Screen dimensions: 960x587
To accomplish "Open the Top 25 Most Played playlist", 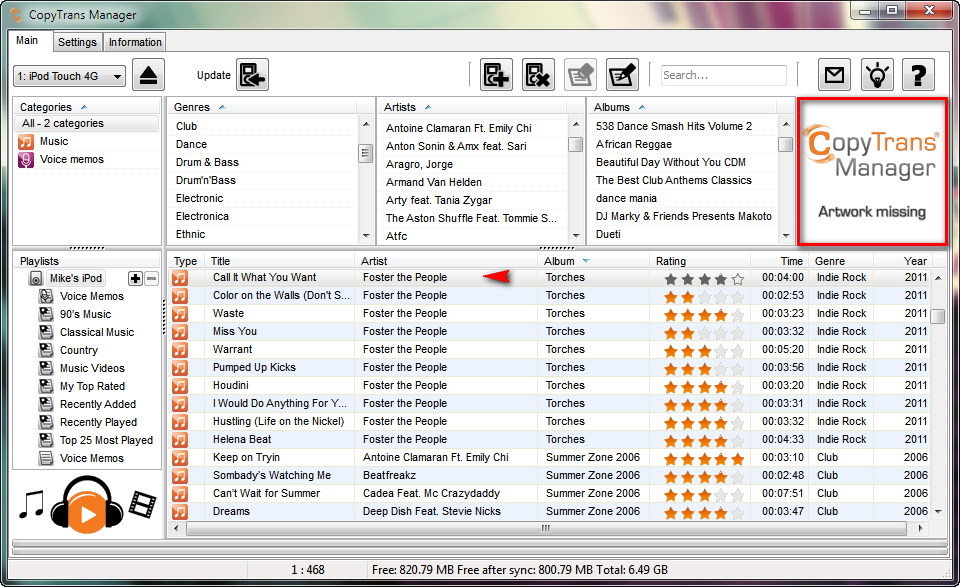I will click(107, 439).
